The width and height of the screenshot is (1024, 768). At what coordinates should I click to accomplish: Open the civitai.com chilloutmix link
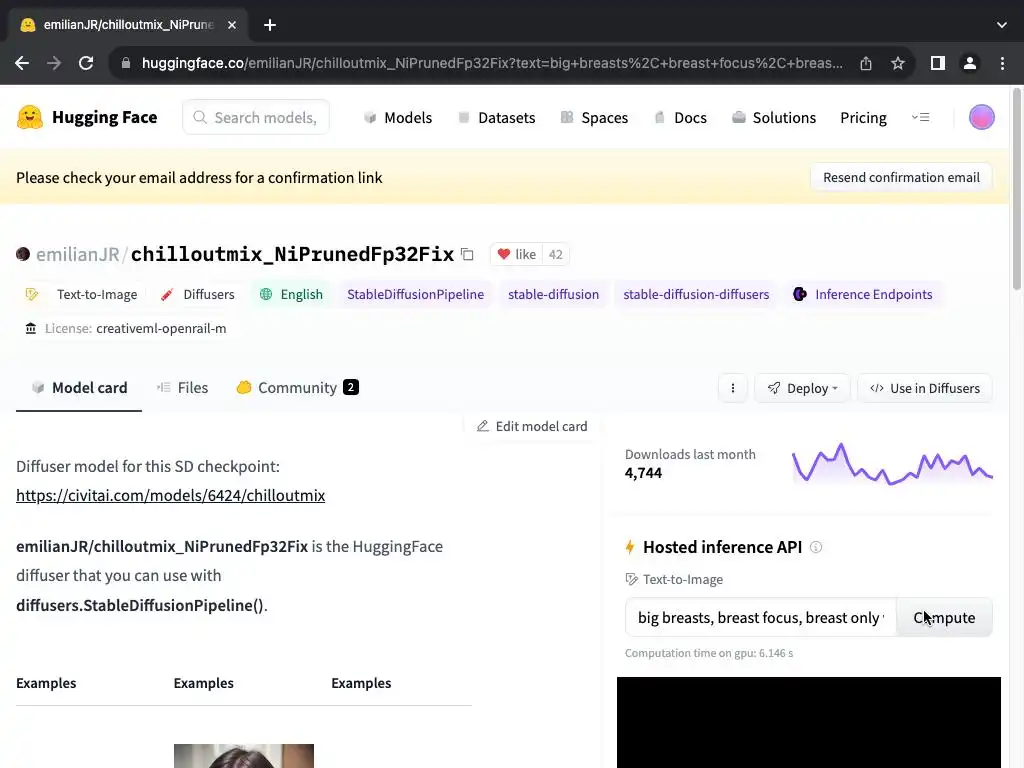point(170,496)
